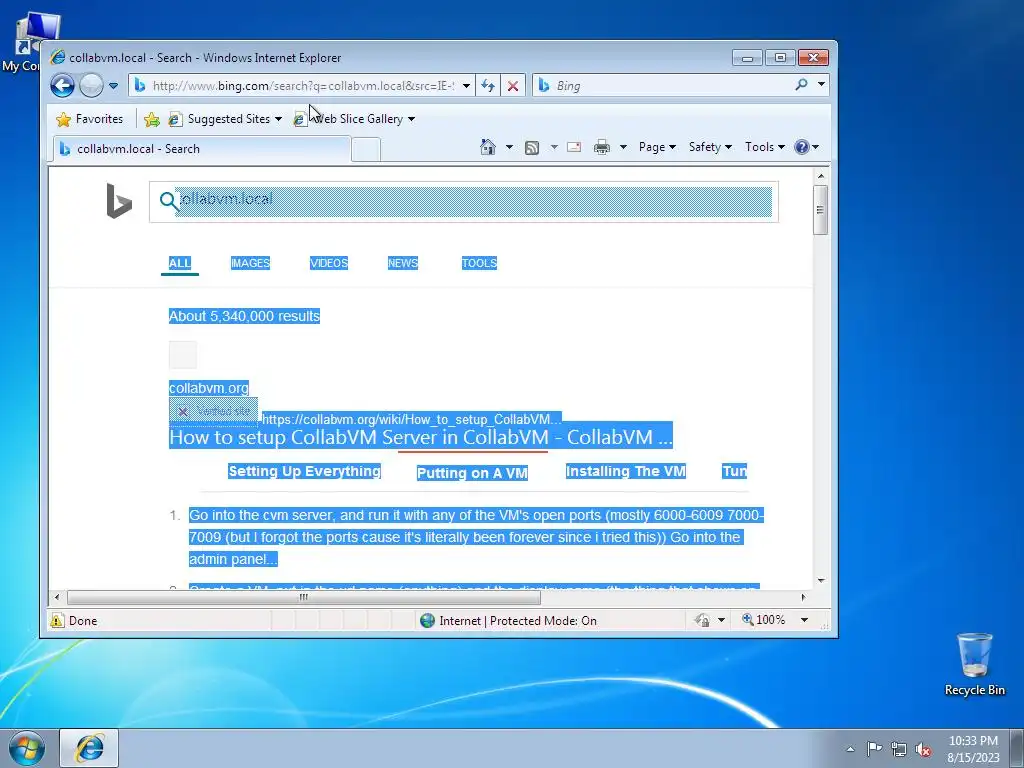This screenshot has width=1024, height=768.
Task: Click the Bing page search magnifier icon
Action: (168, 201)
